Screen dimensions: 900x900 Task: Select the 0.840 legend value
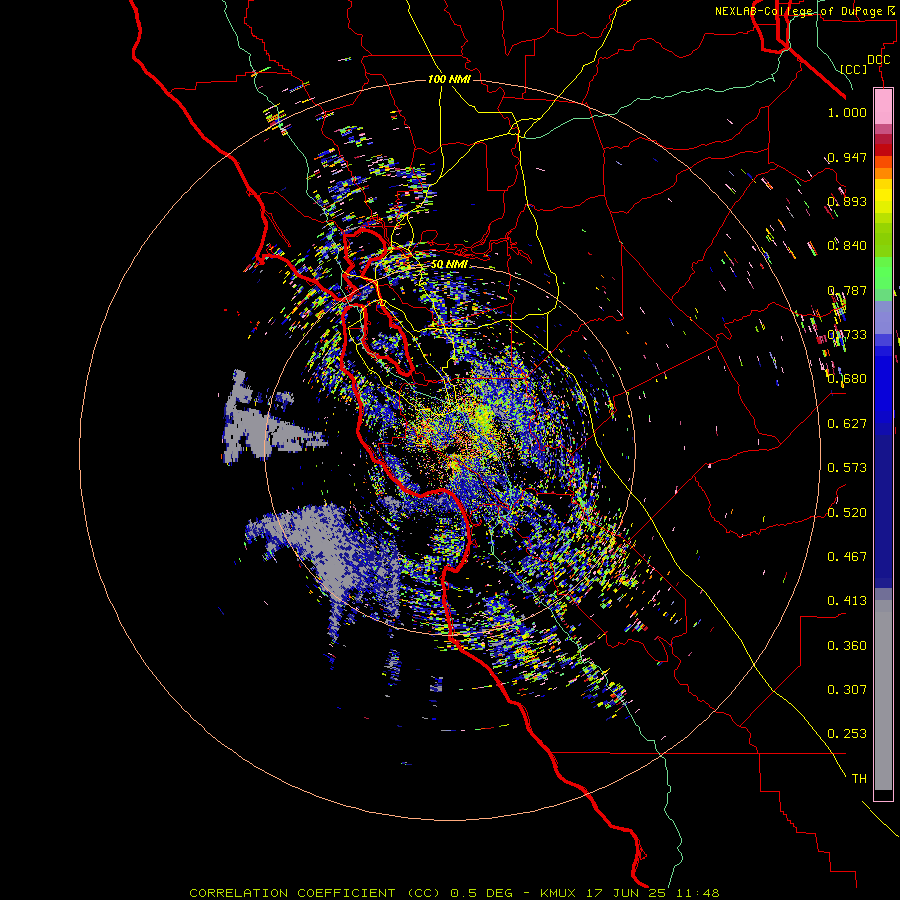tap(847, 246)
